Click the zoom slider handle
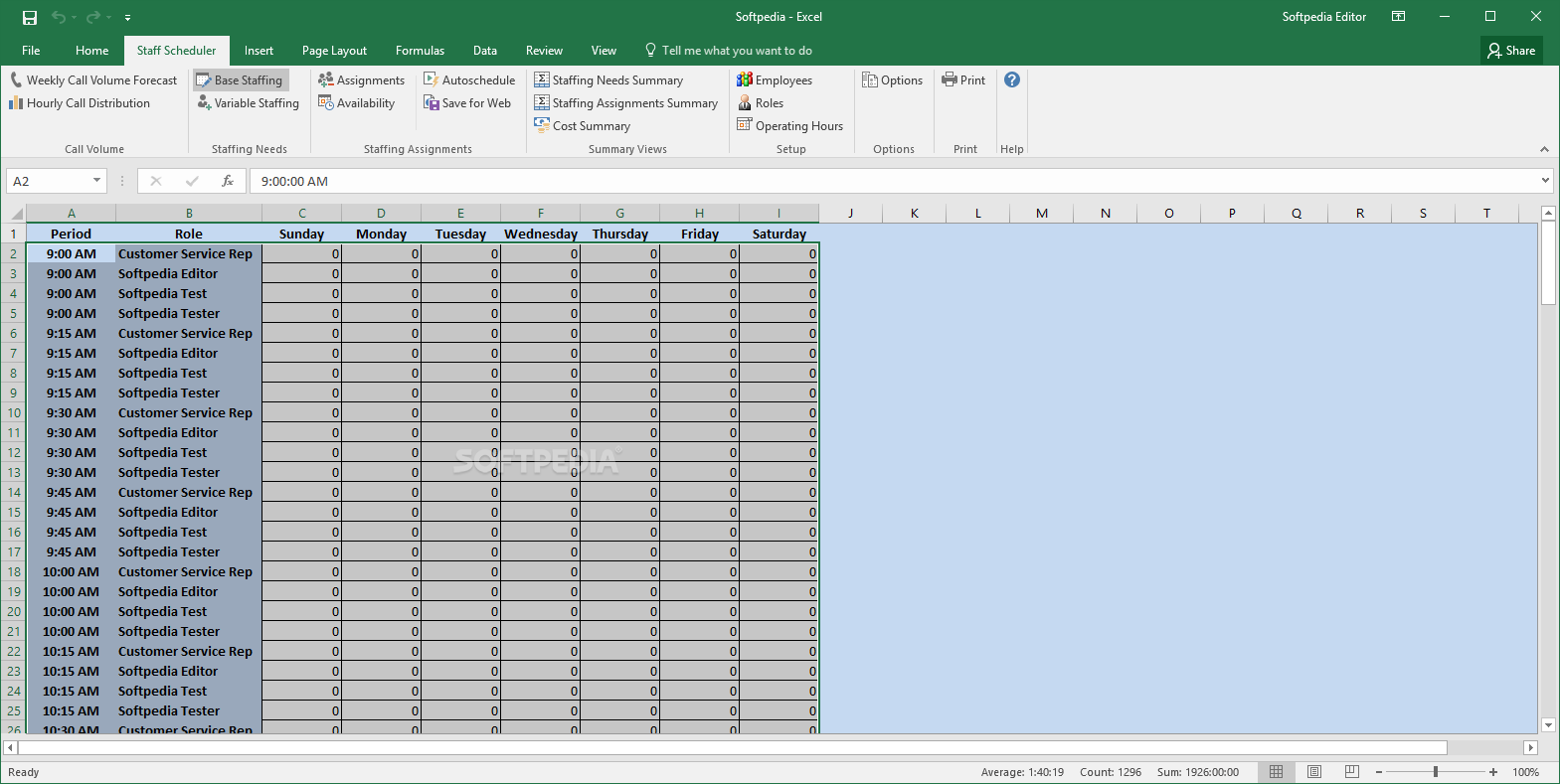The width and height of the screenshot is (1560, 784). (1436, 772)
